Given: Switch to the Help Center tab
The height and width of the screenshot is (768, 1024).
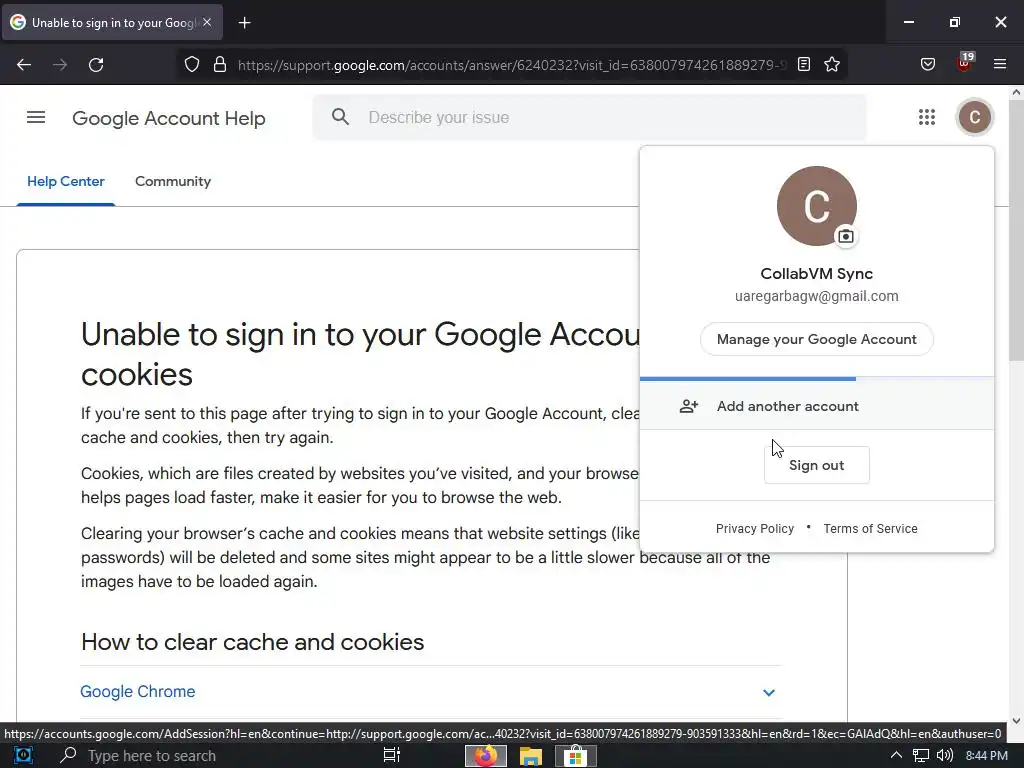Looking at the screenshot, I should pos(66,182).
